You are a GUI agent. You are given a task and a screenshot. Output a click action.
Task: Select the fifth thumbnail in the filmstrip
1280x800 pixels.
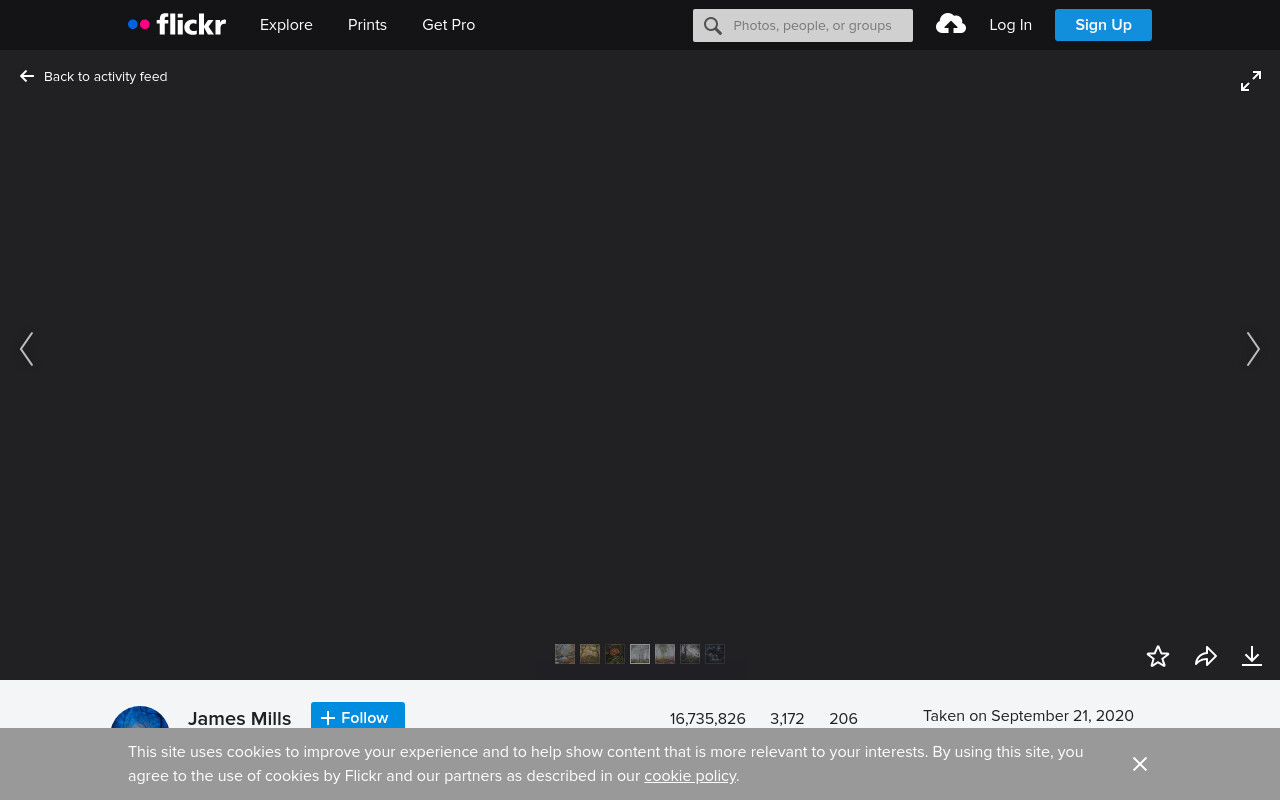pos(665,654)
